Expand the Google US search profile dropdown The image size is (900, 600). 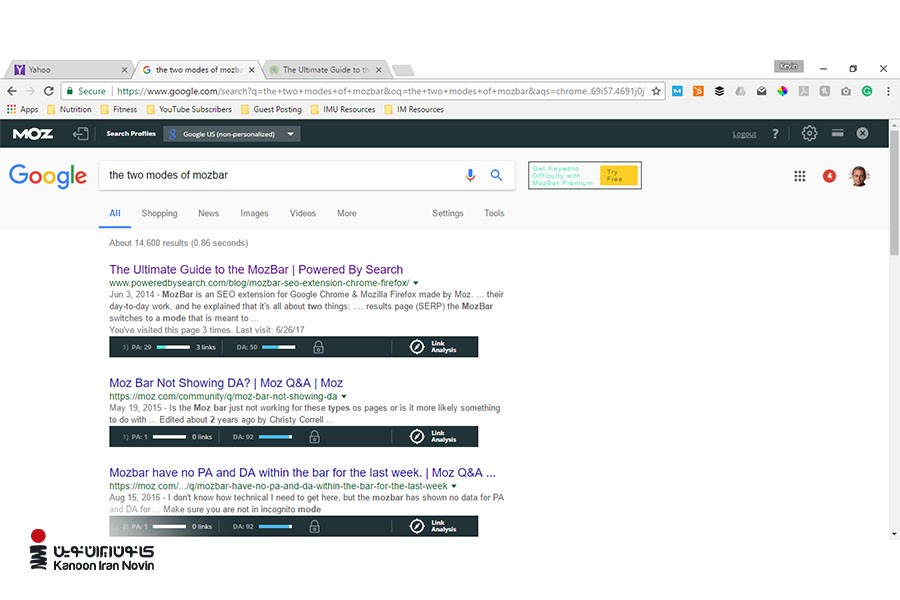(291, 134)
